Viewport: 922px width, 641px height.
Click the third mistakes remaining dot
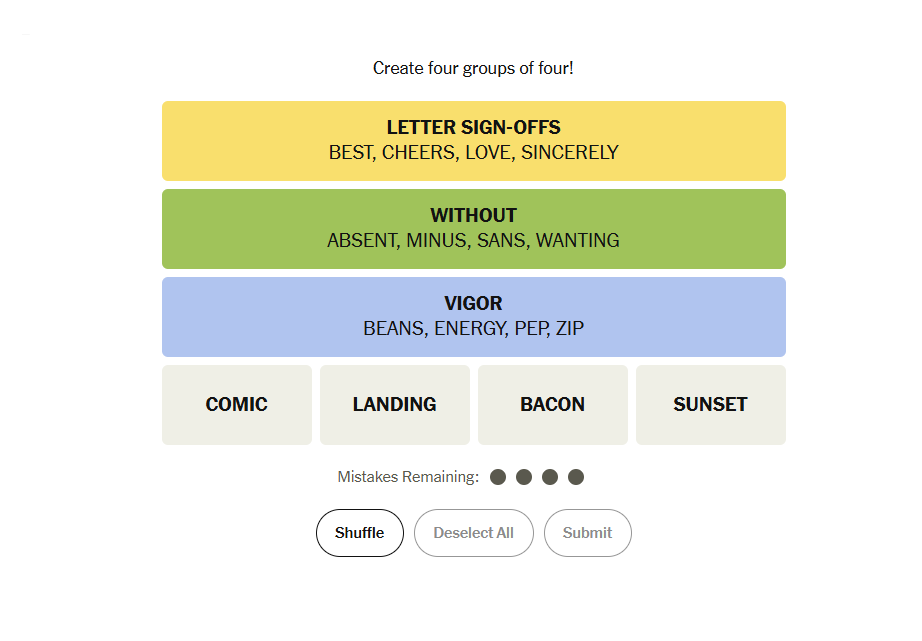pyautogui.click(x=550, y=477)
